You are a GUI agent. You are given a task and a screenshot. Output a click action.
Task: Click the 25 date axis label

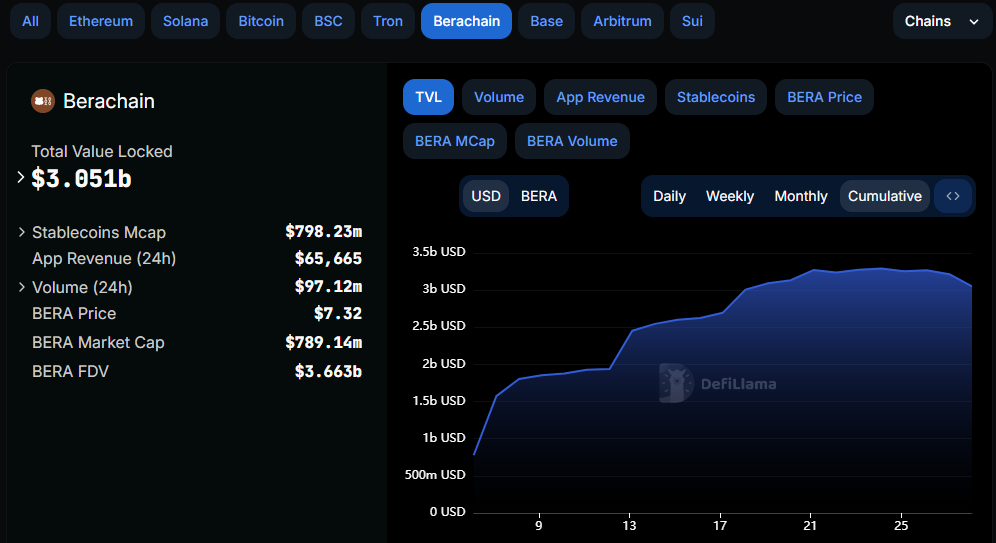click(x=901, y=525)
